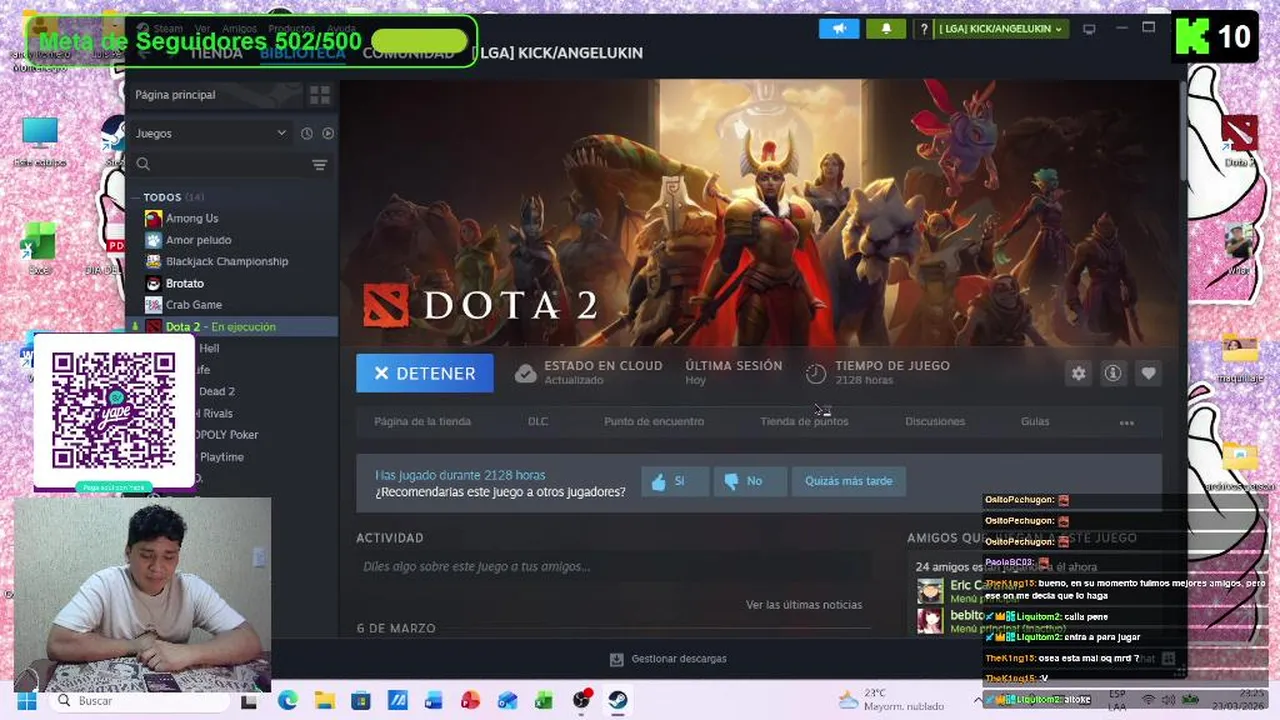The height and width of the screenshot is (720, 1280).
Task: Click the Brotato game icon
Action: 153,283
